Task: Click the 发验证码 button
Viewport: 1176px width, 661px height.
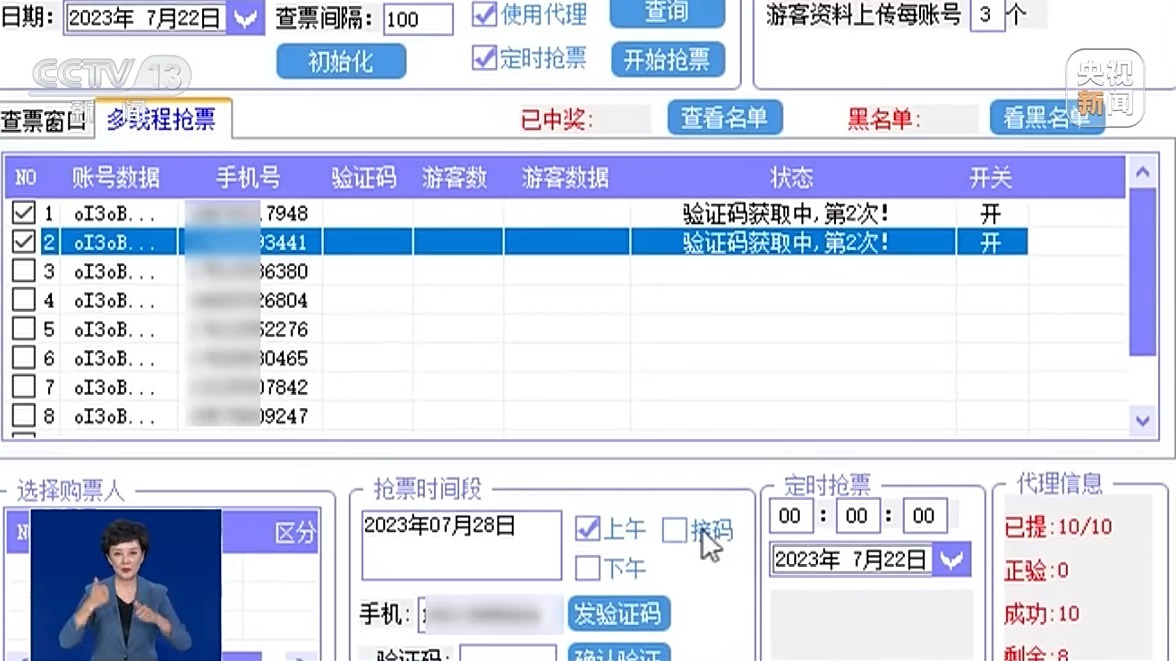Action: click(618, 614)
